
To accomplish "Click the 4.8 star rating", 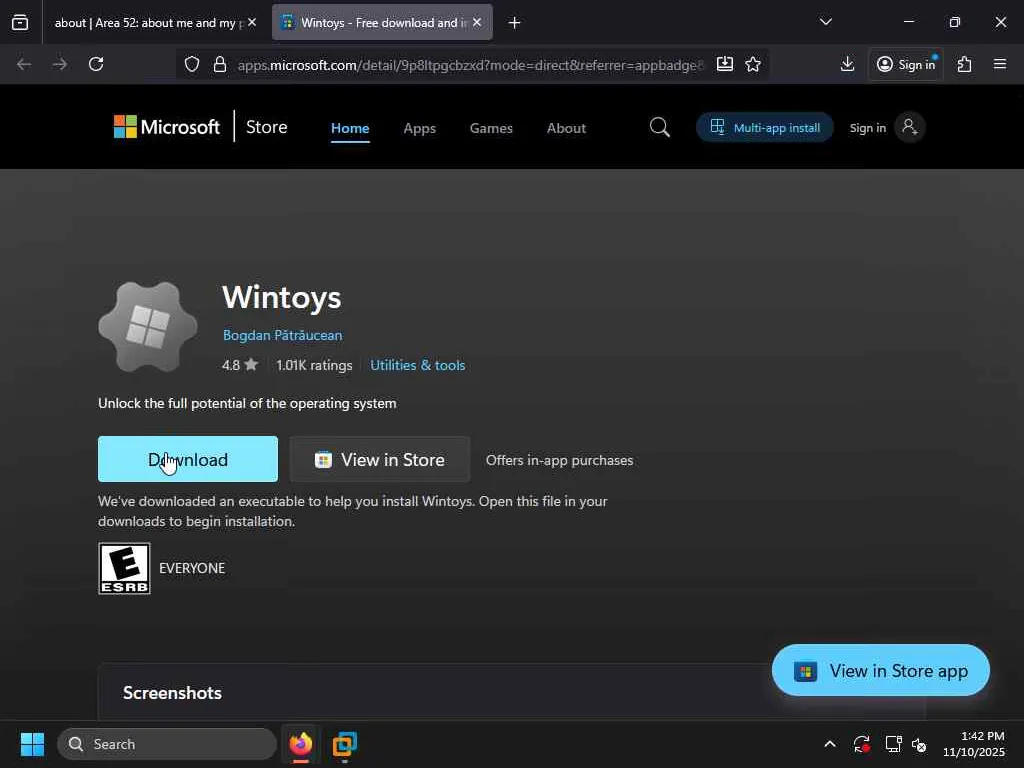I will click(x=240, y=365).
